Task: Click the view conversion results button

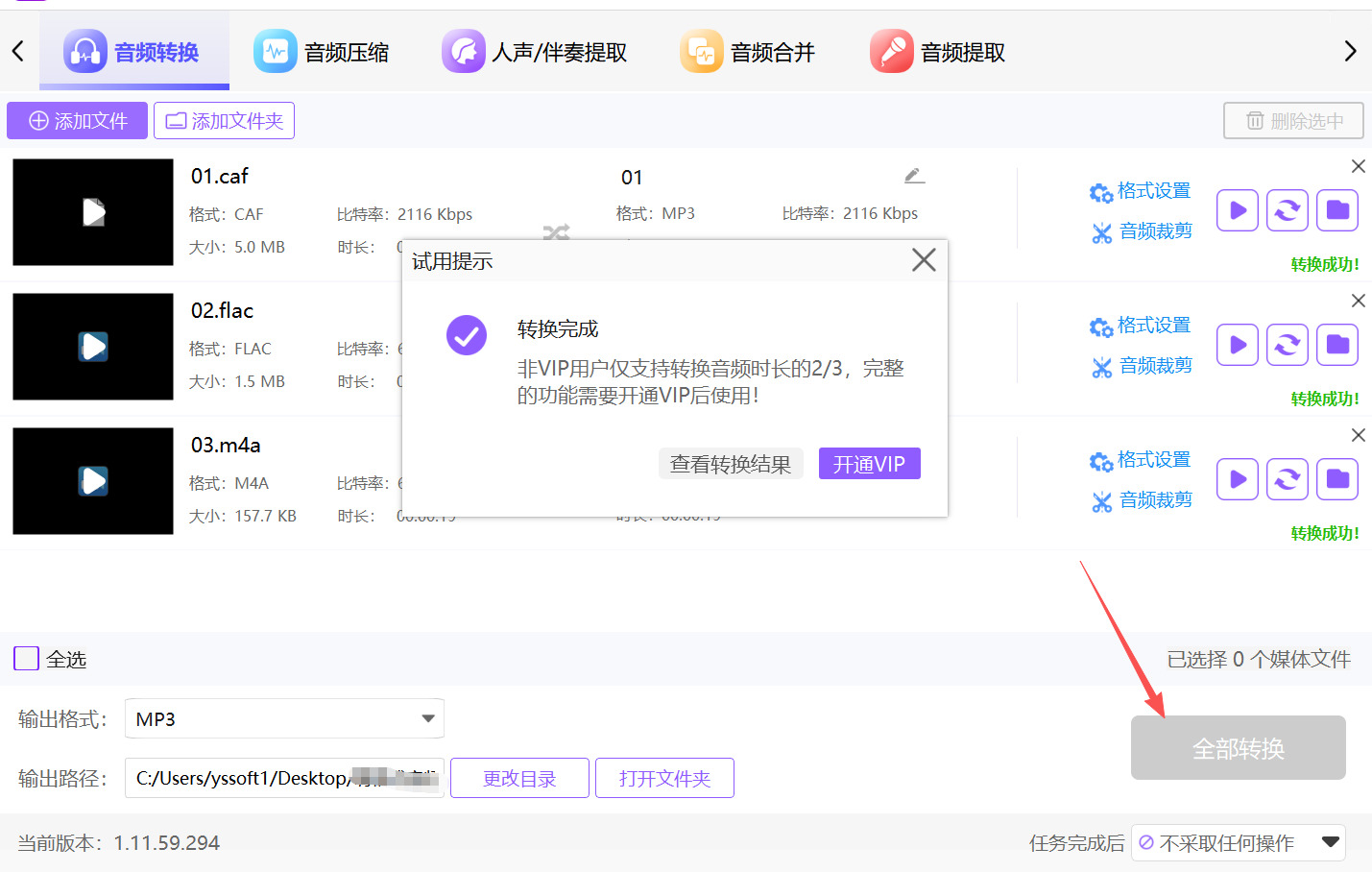Action: [x=730, y=464]
